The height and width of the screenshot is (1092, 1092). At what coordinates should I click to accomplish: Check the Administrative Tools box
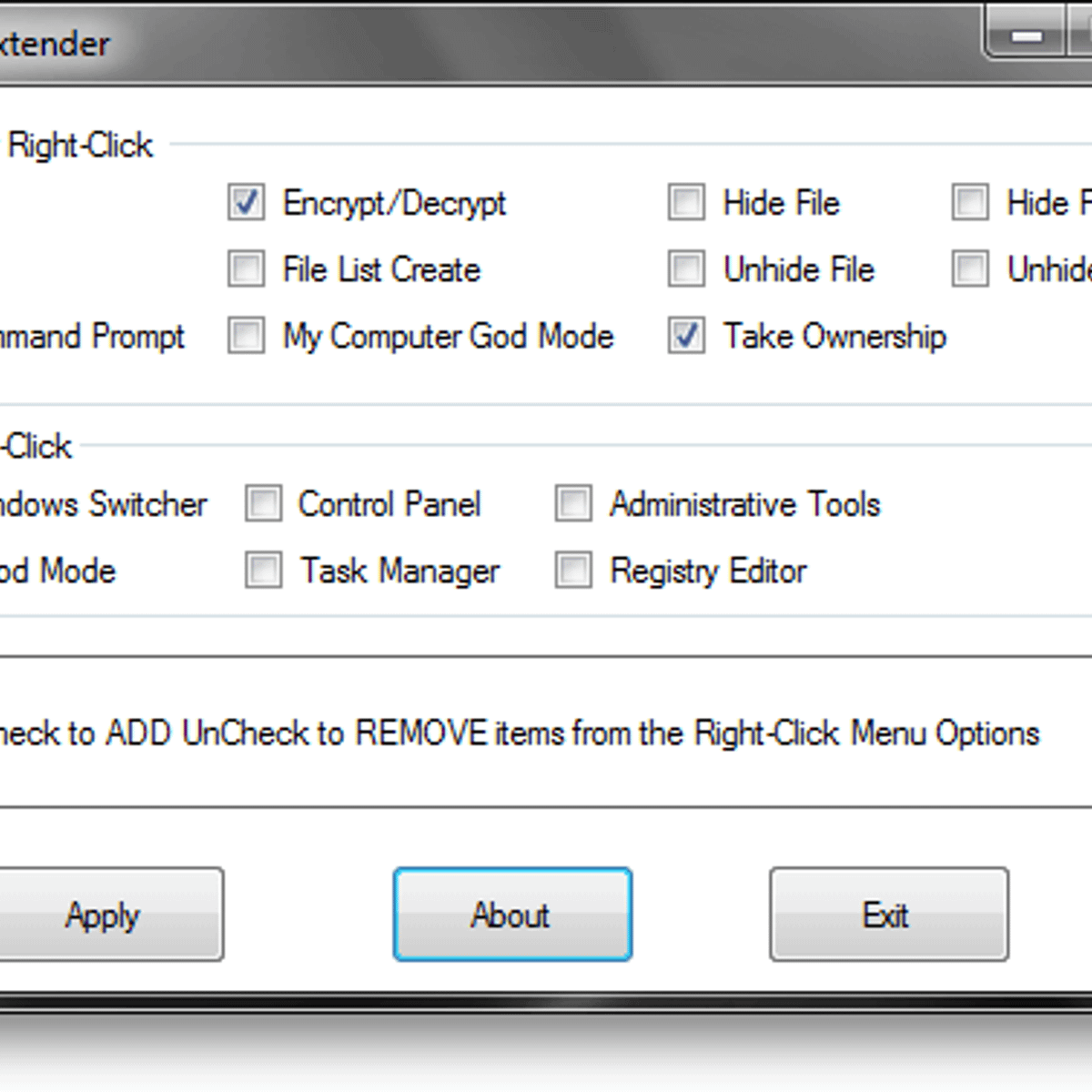[573, 503]
